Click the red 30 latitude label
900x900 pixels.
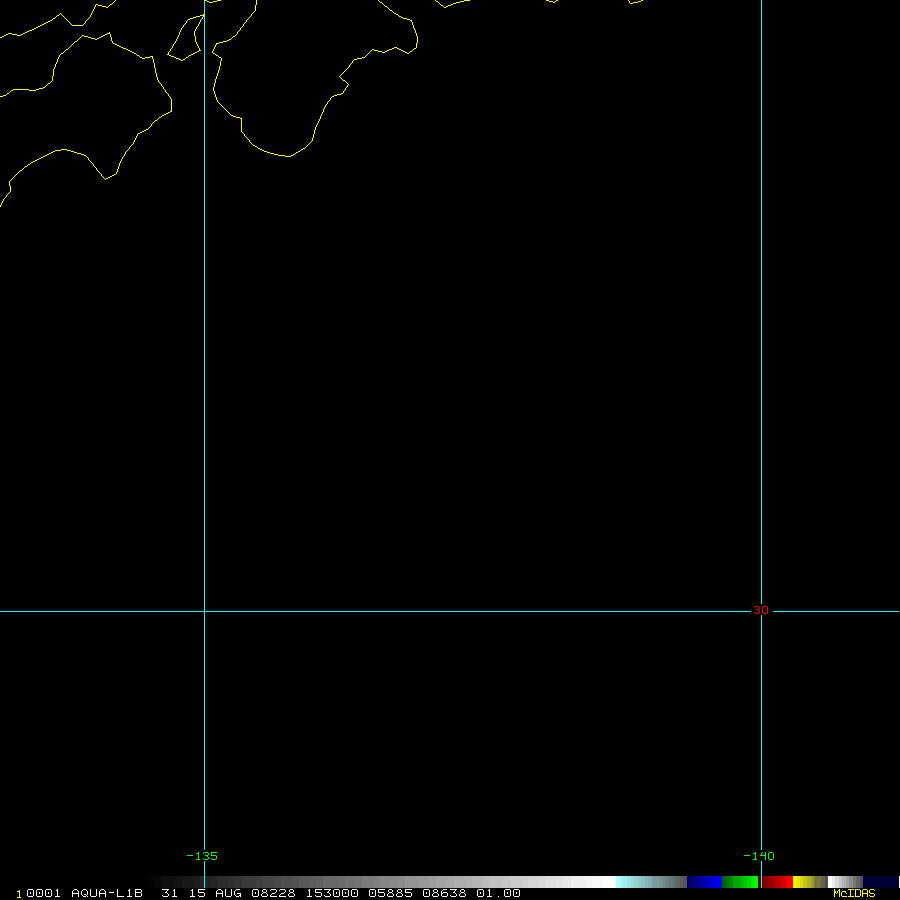761,610
